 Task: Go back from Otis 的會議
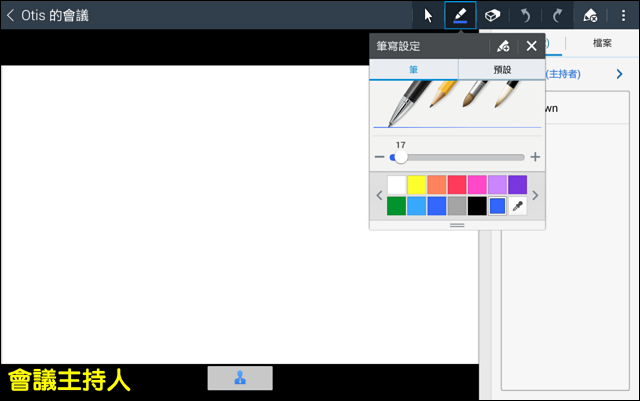pyautogui.click(x=11, y=16)
